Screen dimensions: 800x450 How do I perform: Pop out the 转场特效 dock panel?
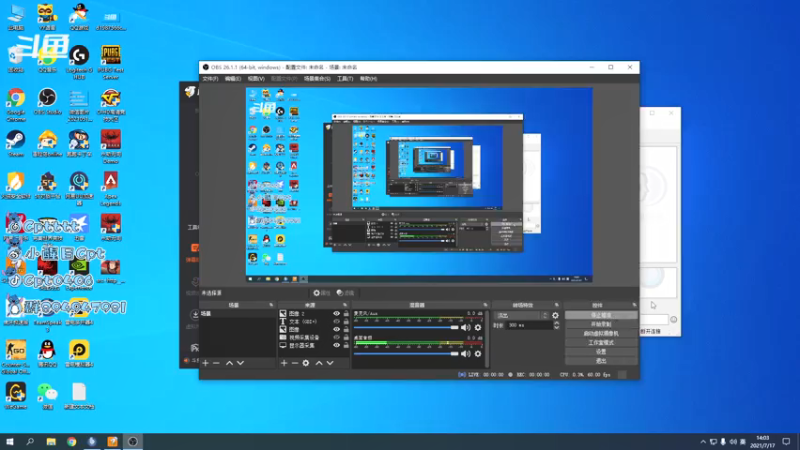(557, 305)
